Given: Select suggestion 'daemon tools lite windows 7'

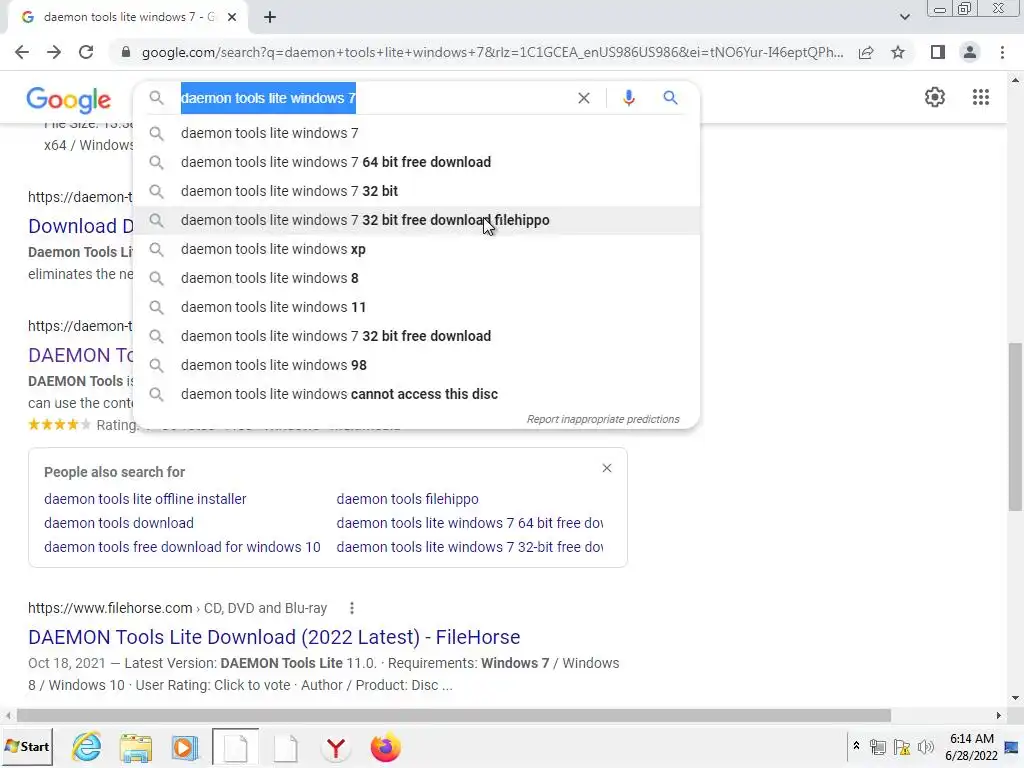Looking at the screenshot, I should tap(416, 133).
